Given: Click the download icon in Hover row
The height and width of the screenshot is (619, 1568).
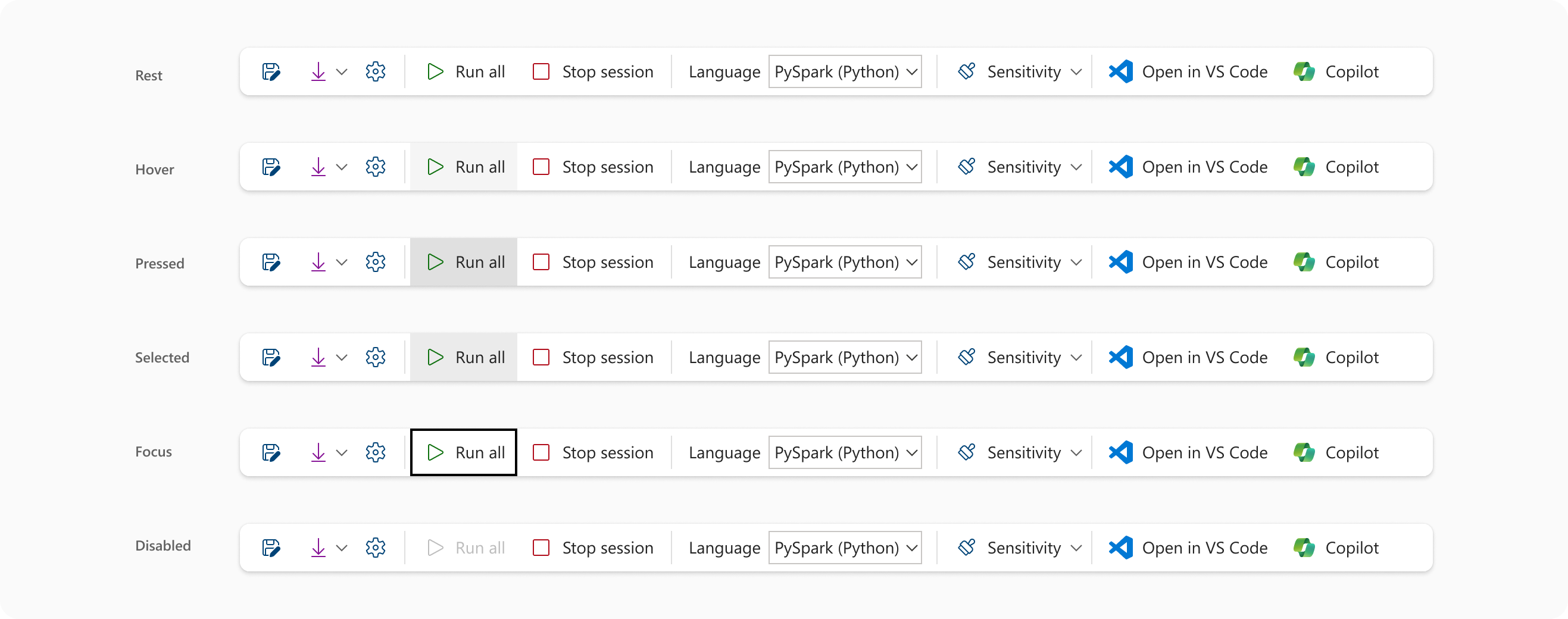Looking at the screenshot, I should 318,167.
